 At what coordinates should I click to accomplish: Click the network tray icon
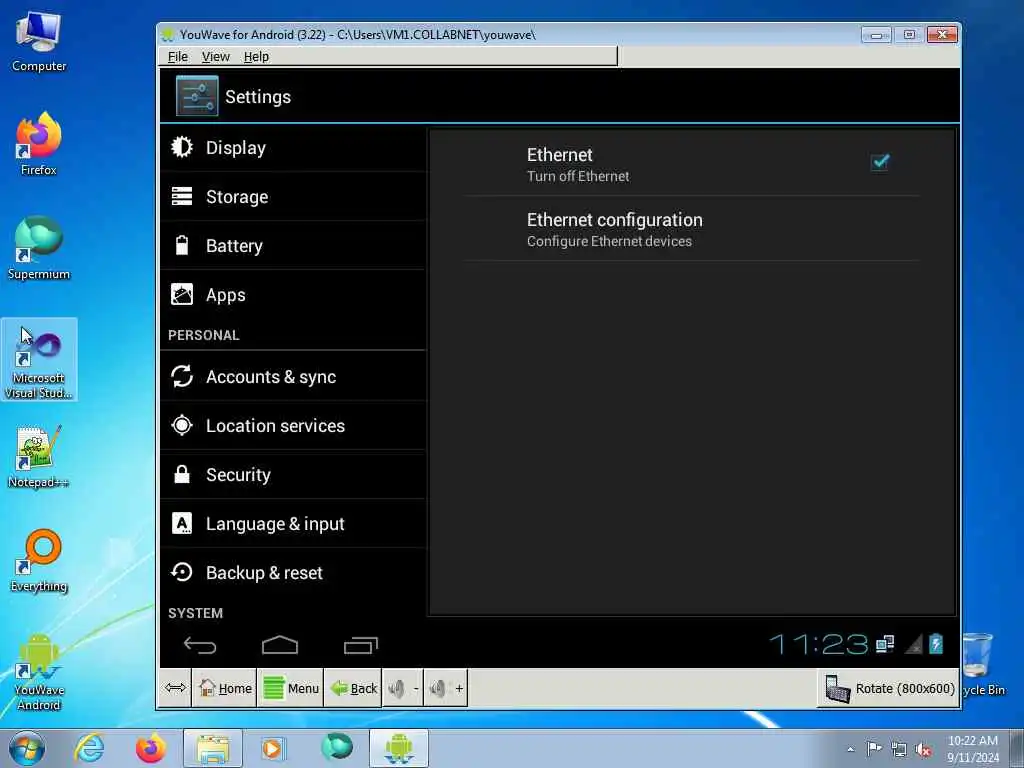pos(899,750)
